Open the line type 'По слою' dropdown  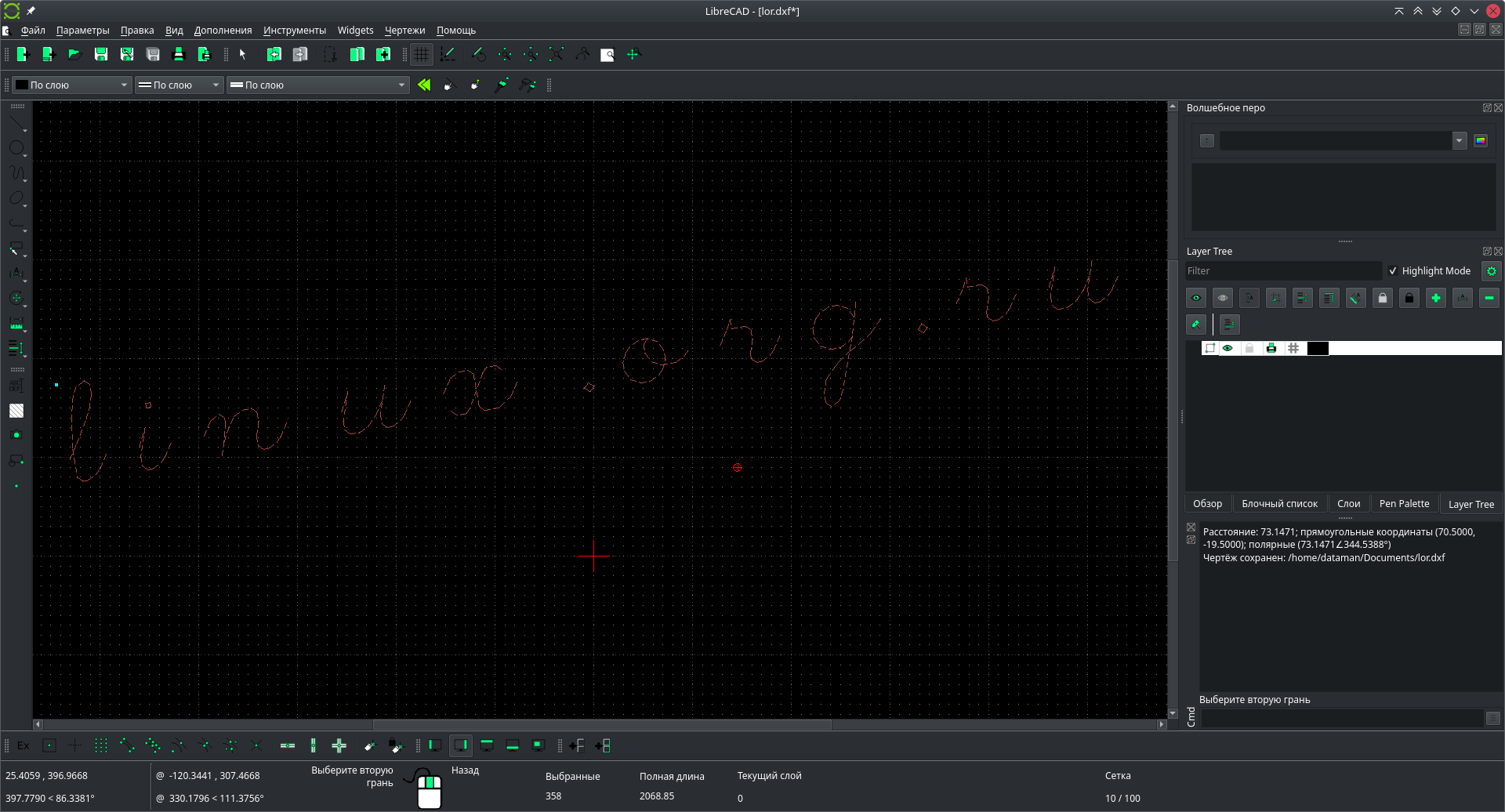(x=317, y=85)
